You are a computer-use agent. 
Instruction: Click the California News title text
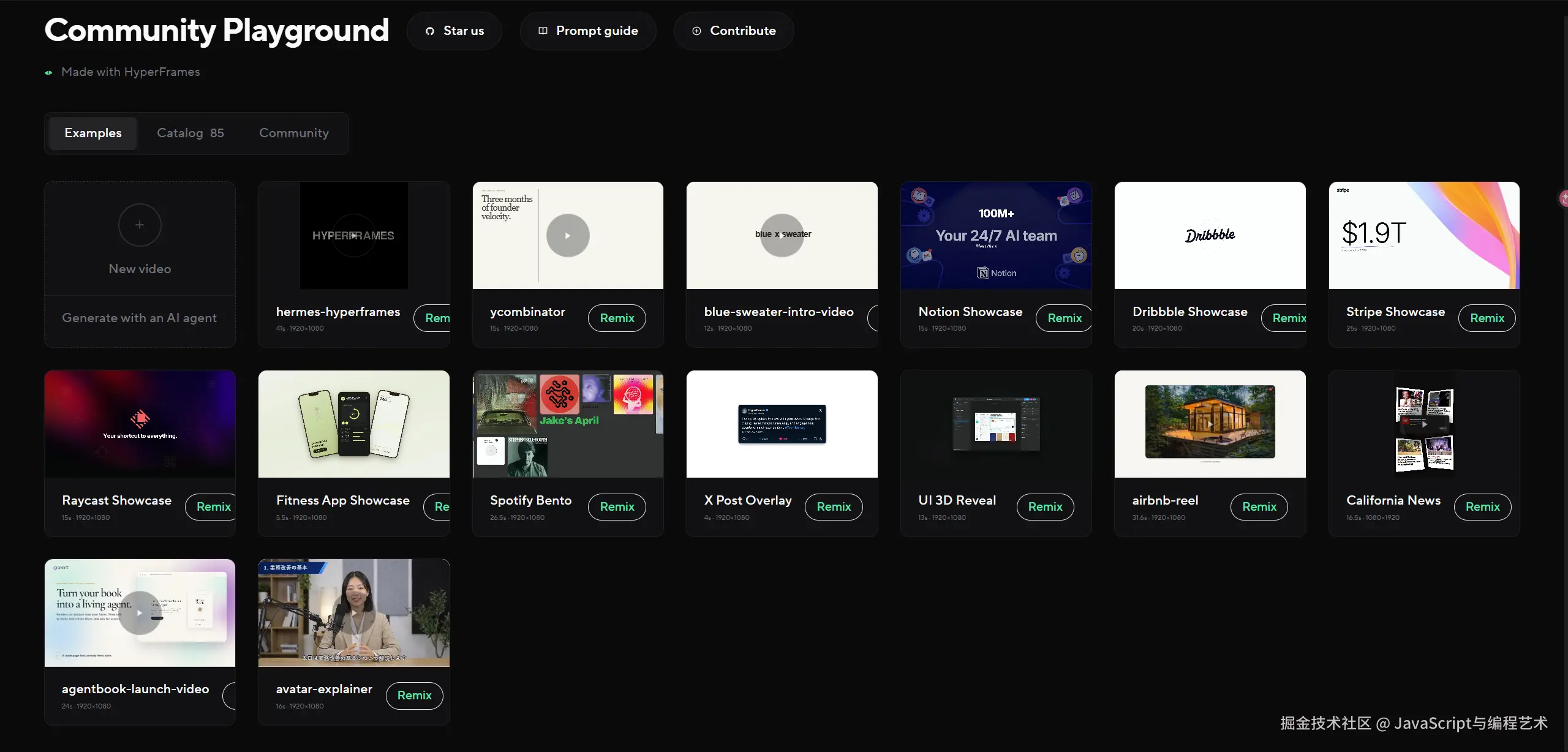click(1393, 500)
